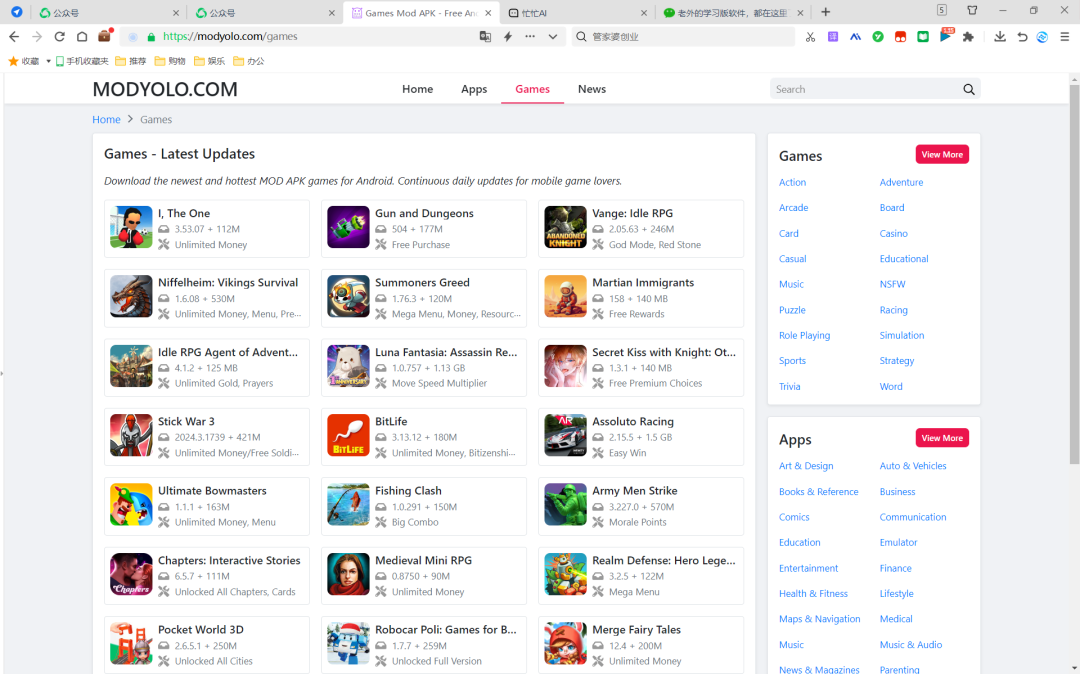
Task: Select the Strategy games category
Action: (897, 361)
